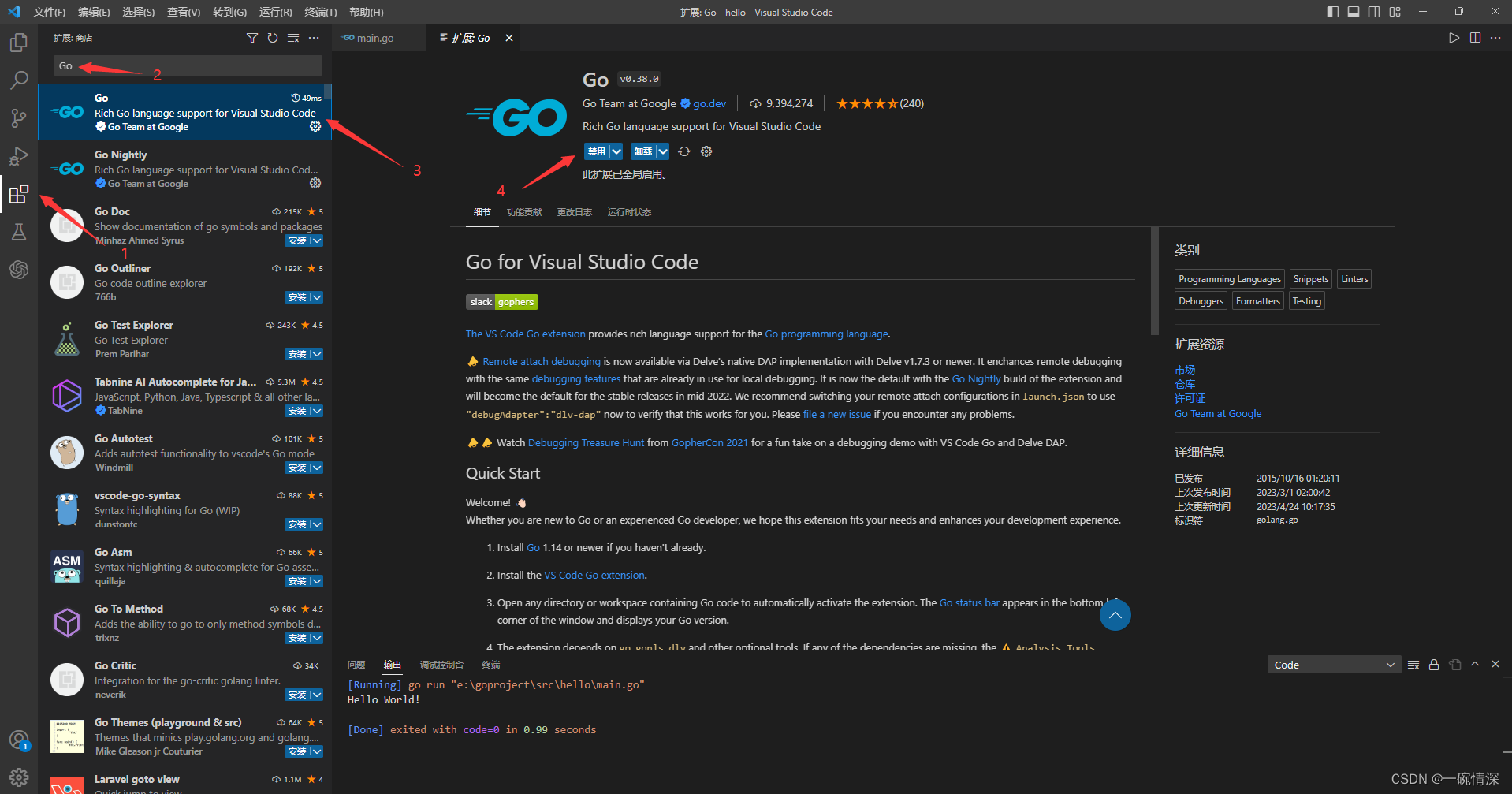The width and height of the screenshot is (1512, 794).
Task: Refresh the extensions list
Action: [273, 38]
